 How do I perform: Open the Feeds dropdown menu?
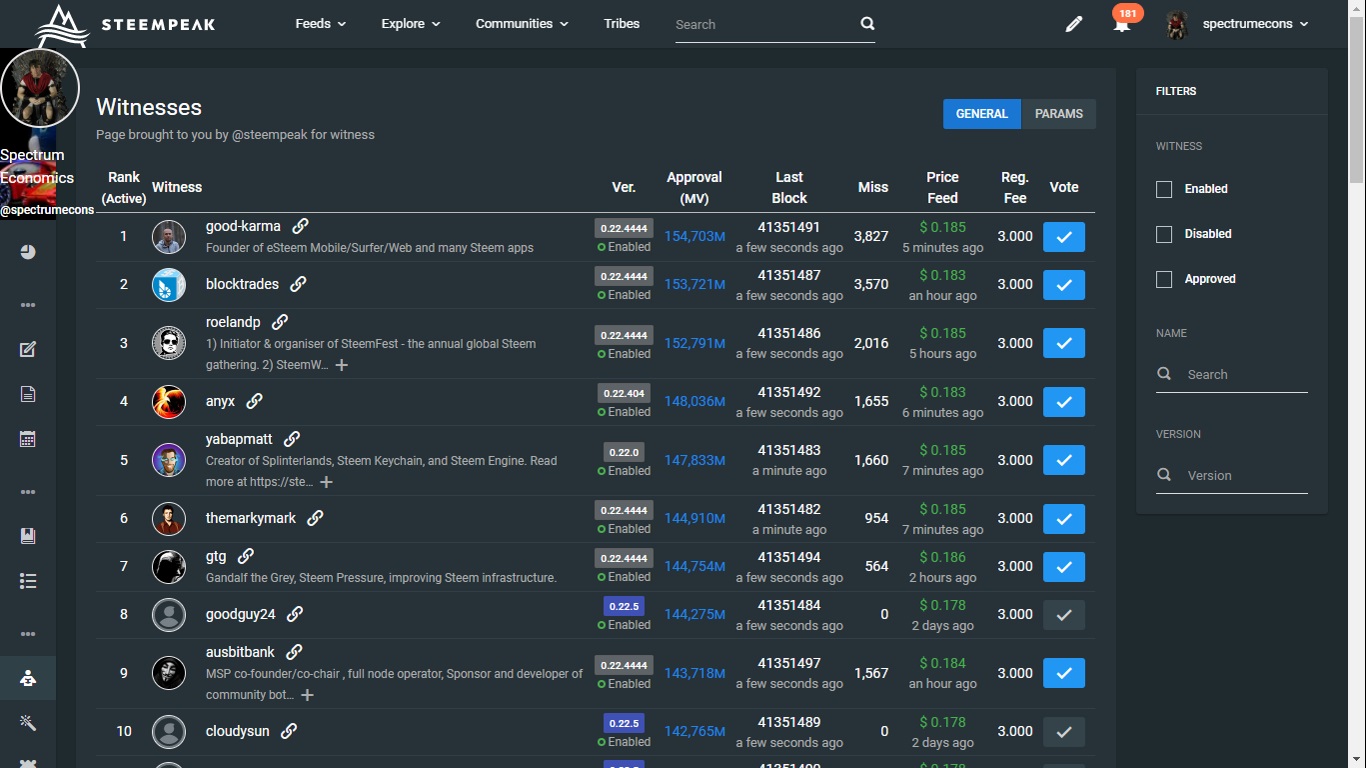321,24
